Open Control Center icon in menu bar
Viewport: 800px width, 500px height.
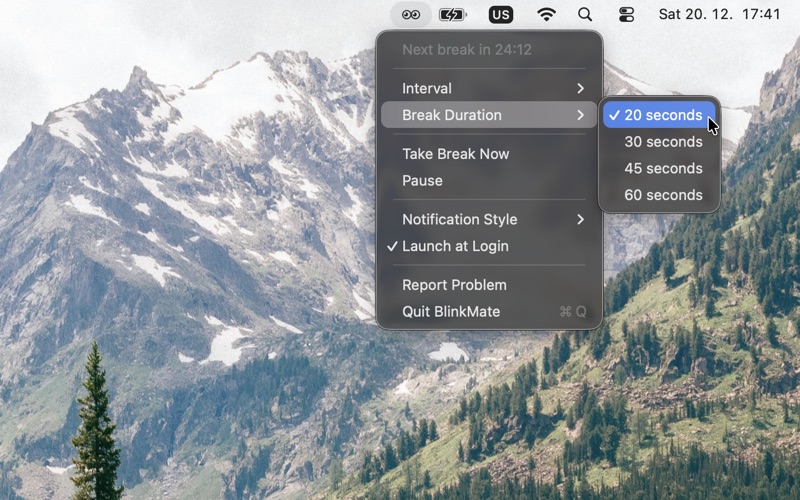[626, 14]
